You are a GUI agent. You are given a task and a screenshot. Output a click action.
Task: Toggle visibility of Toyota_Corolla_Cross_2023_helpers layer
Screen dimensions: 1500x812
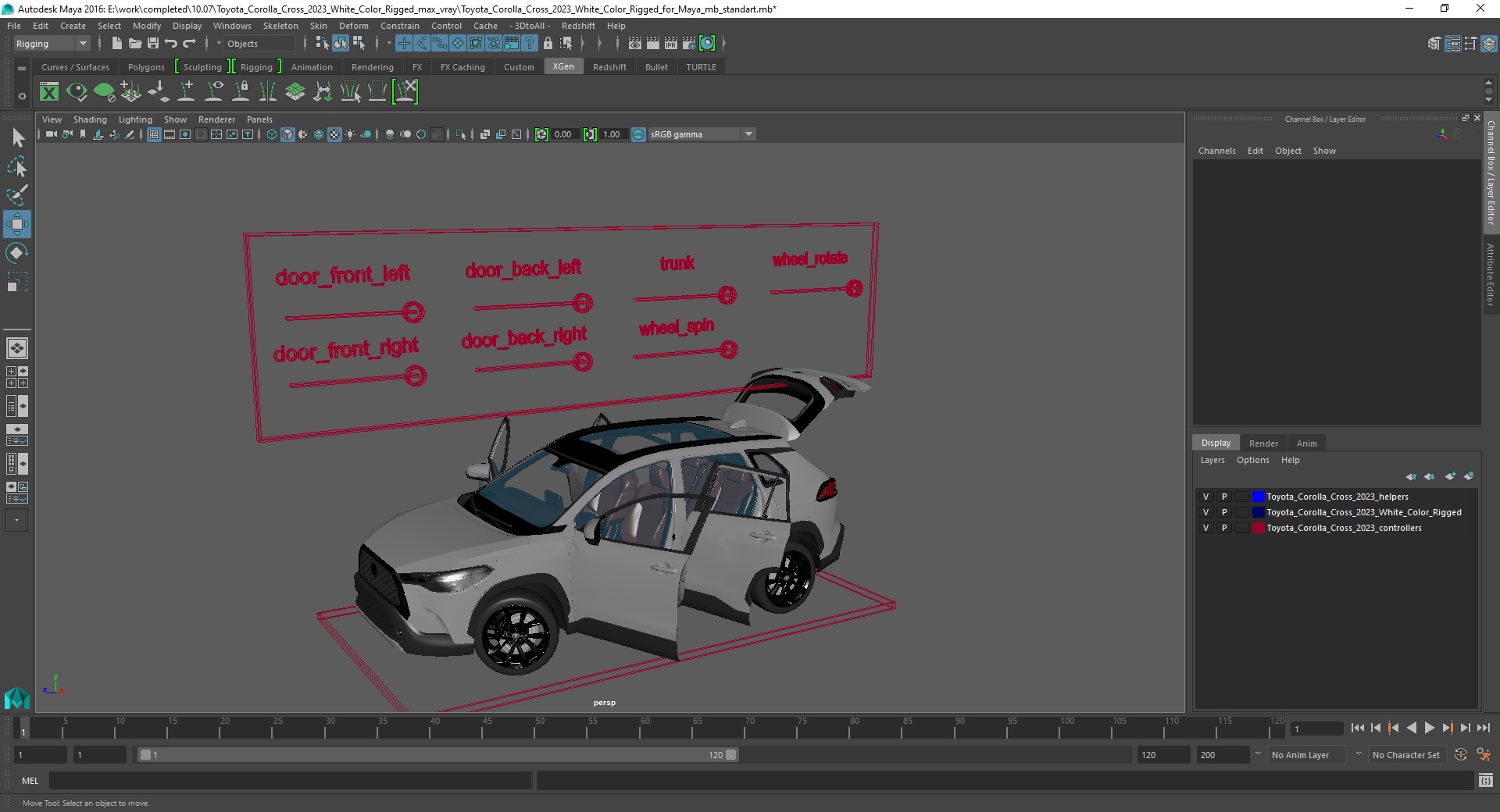(1205, 497)
